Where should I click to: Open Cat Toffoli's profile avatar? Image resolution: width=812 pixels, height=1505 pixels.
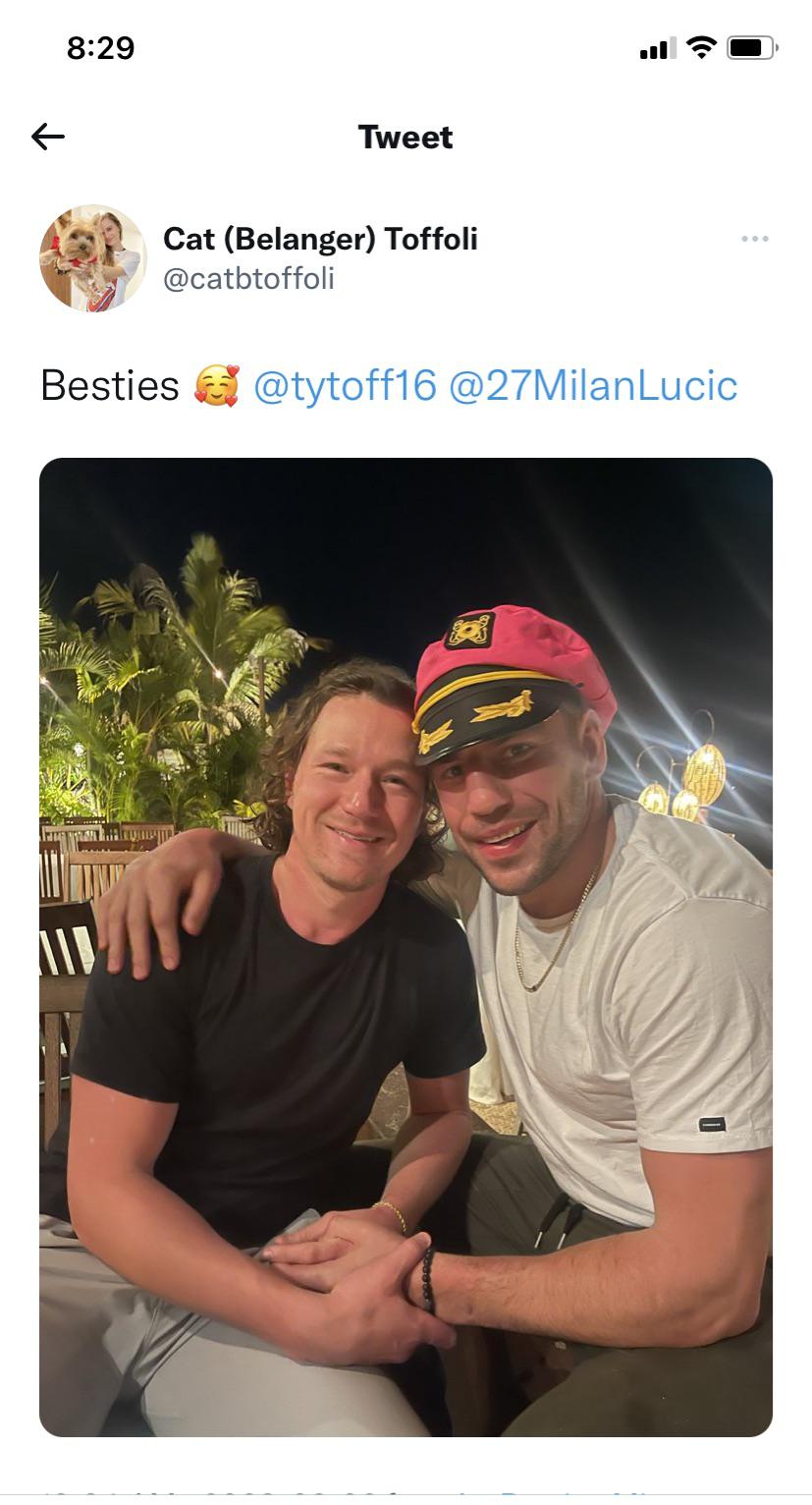(92, 257)
